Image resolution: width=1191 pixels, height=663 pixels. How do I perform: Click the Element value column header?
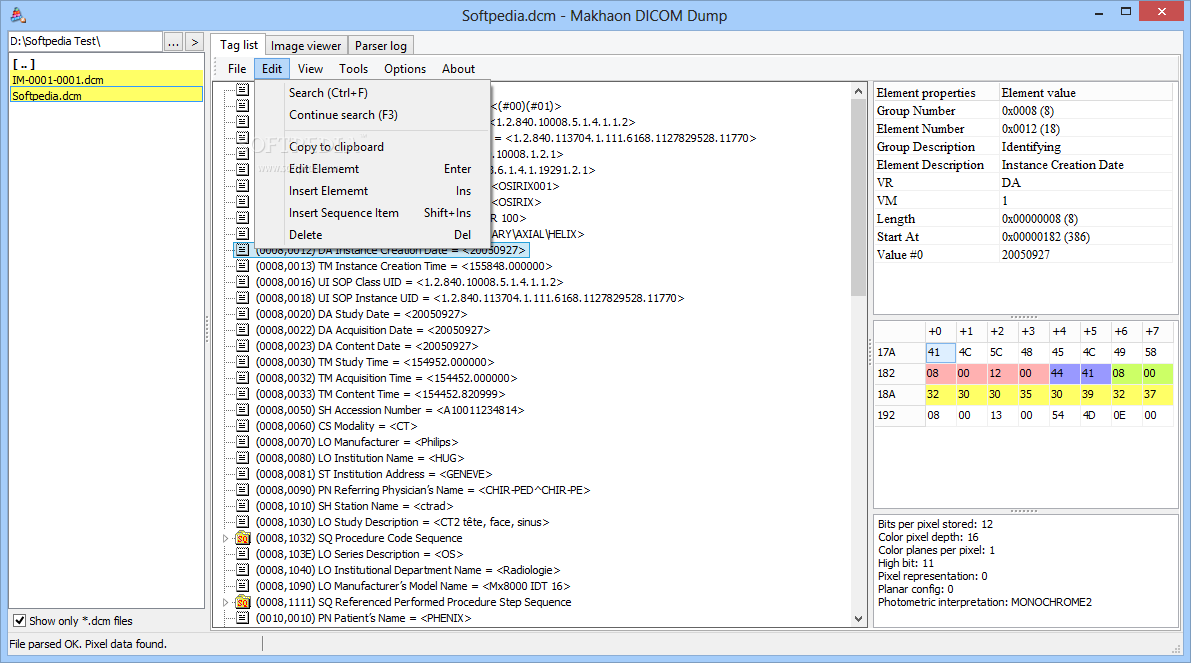[x=1085, y=93]
